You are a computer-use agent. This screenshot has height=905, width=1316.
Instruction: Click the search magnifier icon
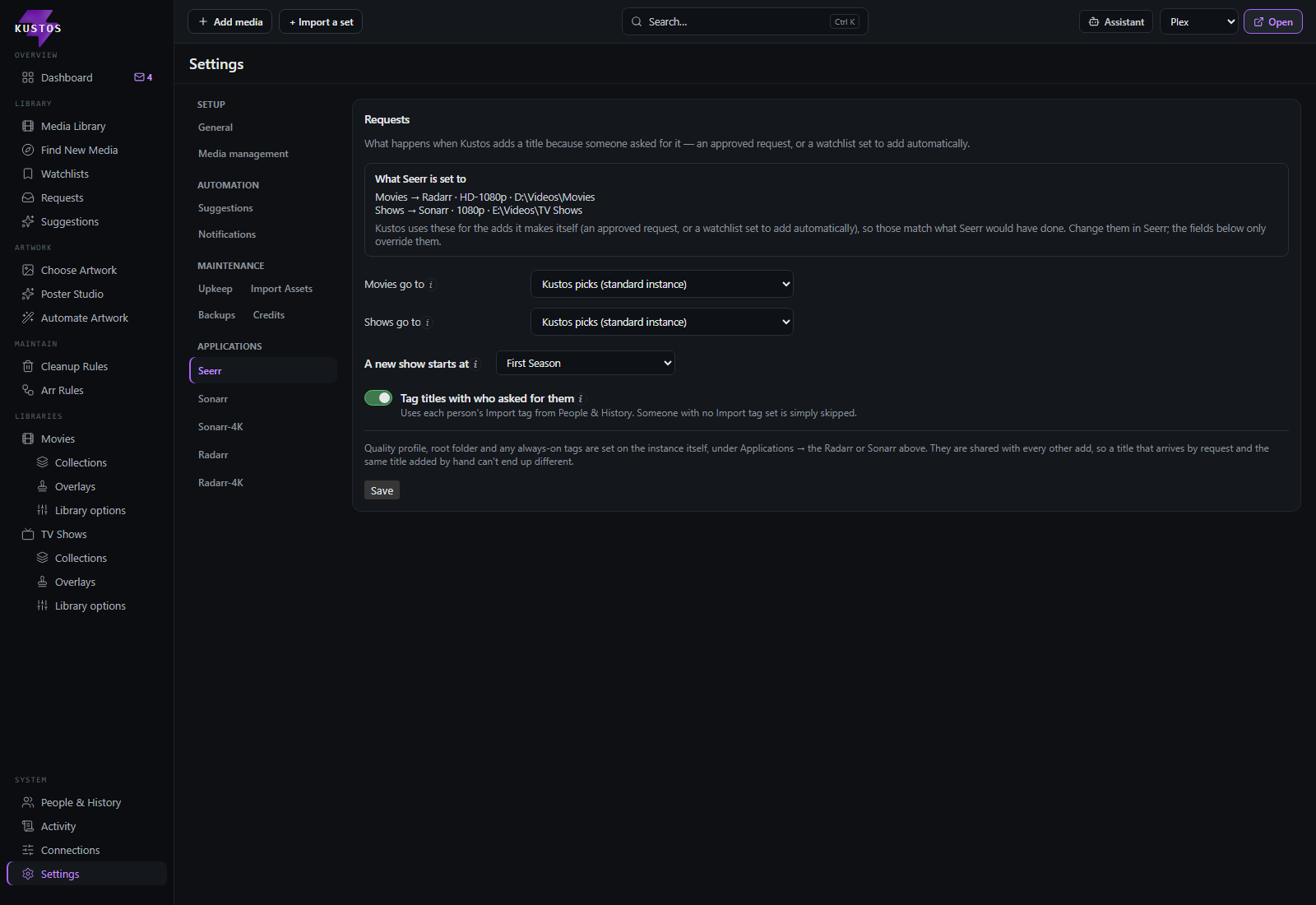637,22
